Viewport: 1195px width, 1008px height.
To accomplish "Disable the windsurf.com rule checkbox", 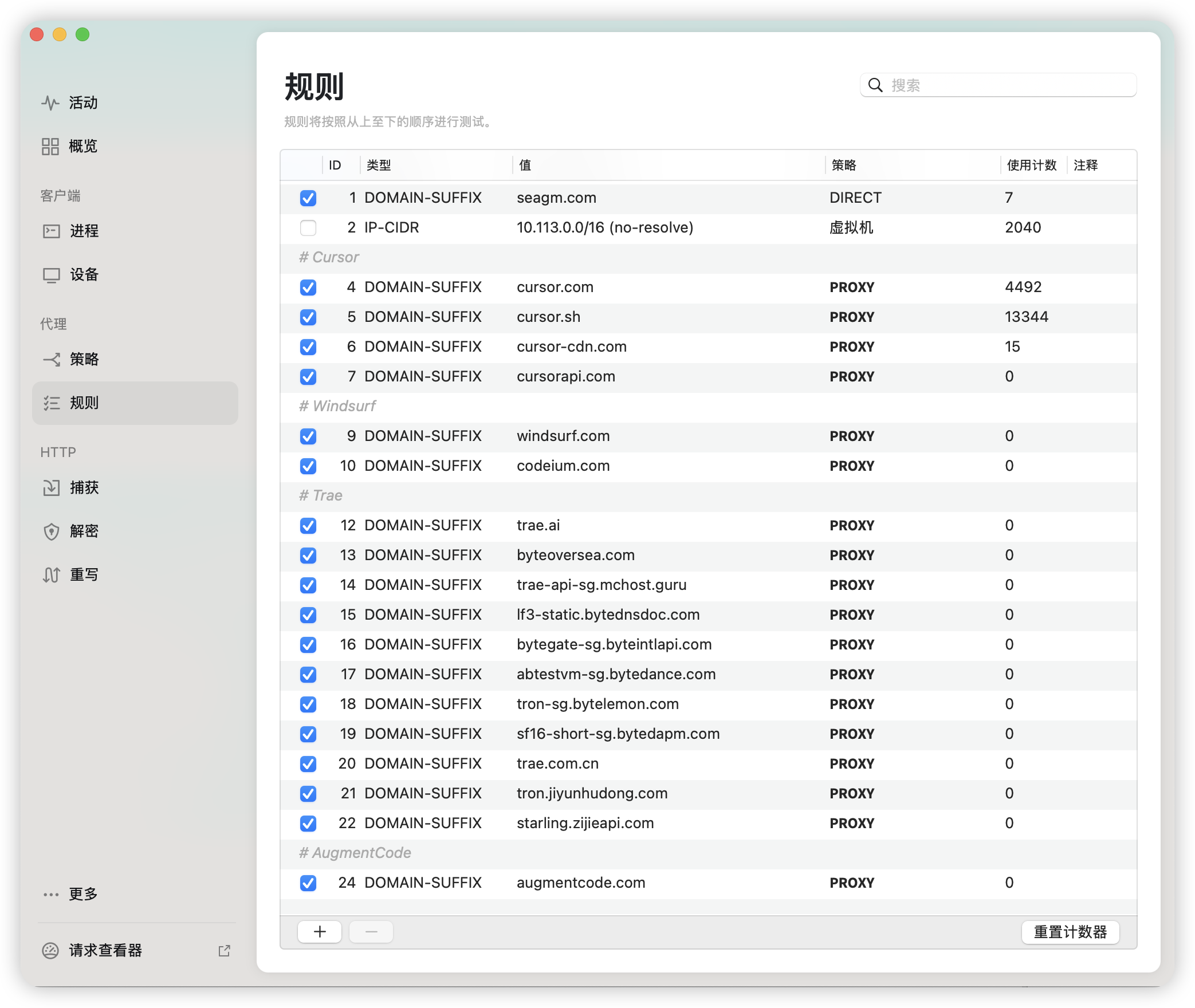I will click(x=308, y=436).
